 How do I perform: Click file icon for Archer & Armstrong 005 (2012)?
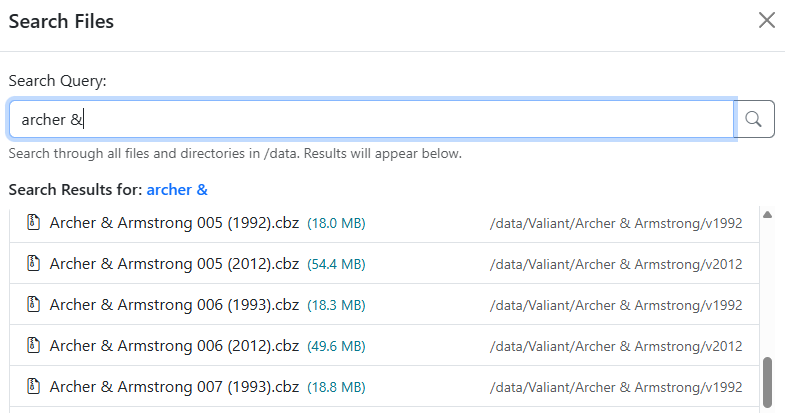tap(33, 264)
